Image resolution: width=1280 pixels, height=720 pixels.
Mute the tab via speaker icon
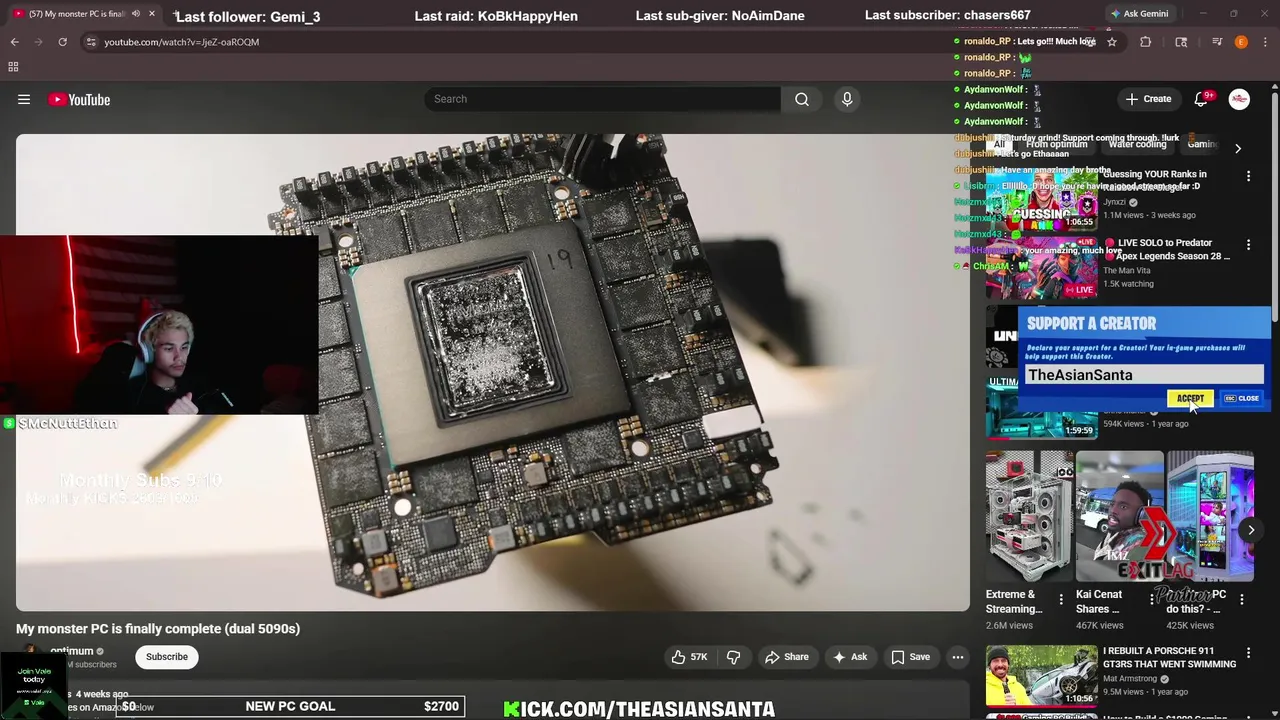click(136, 14)
